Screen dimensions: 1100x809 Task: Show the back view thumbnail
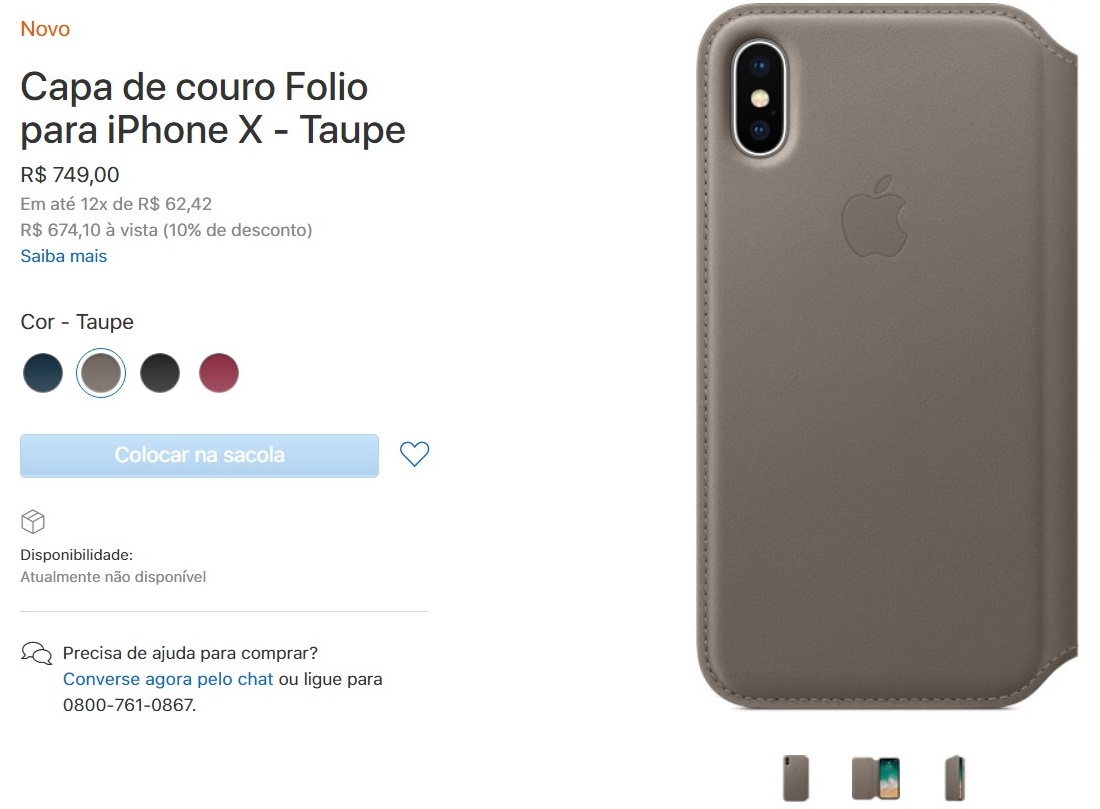[796, 777]
